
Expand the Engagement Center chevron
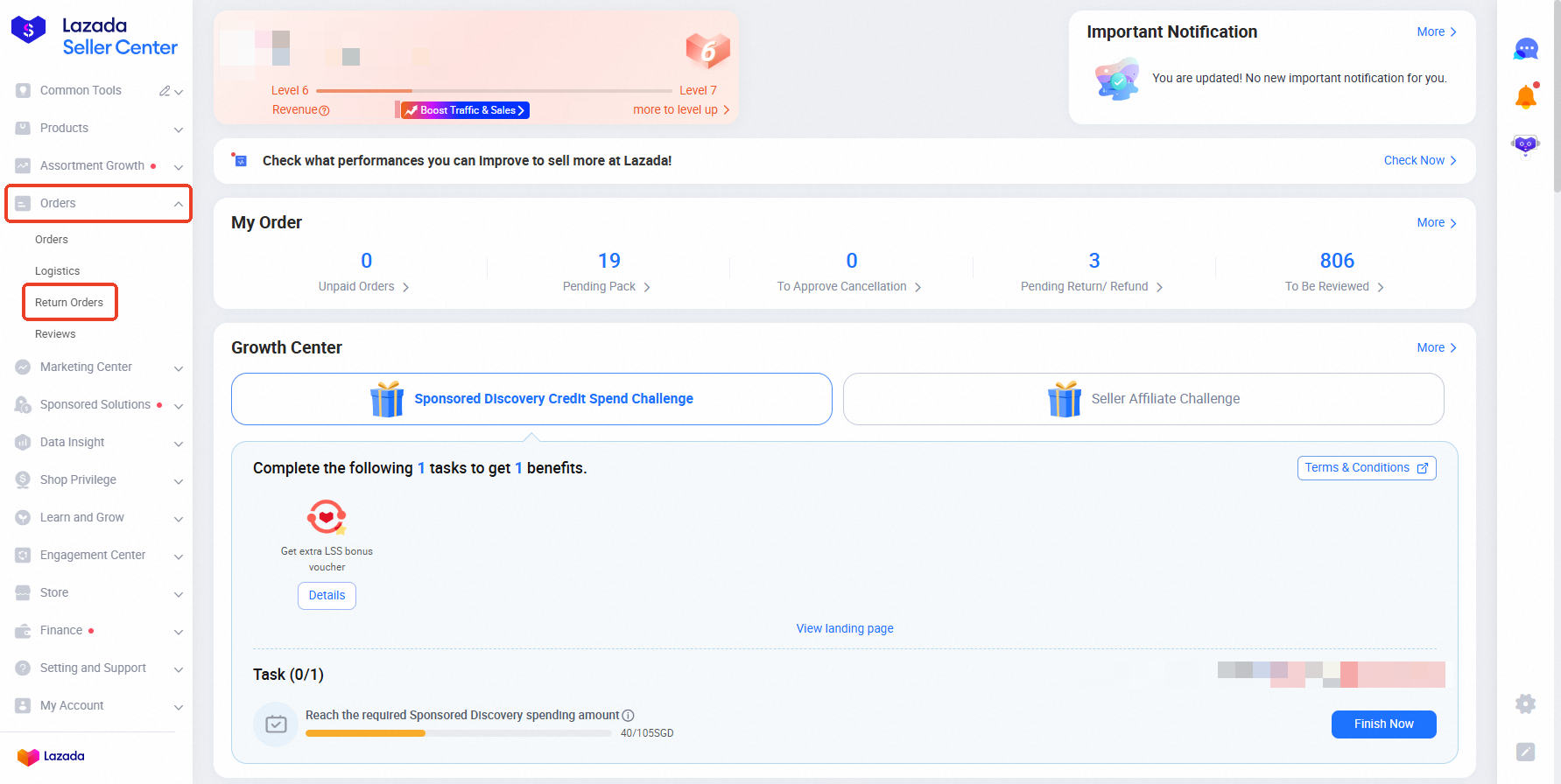coord(179,556)
